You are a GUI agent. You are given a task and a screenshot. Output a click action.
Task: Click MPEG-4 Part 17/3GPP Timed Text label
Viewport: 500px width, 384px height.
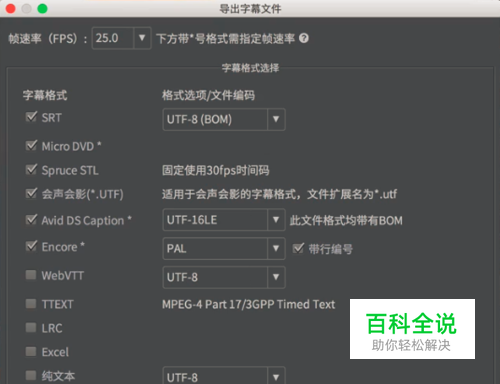(248, 304)
